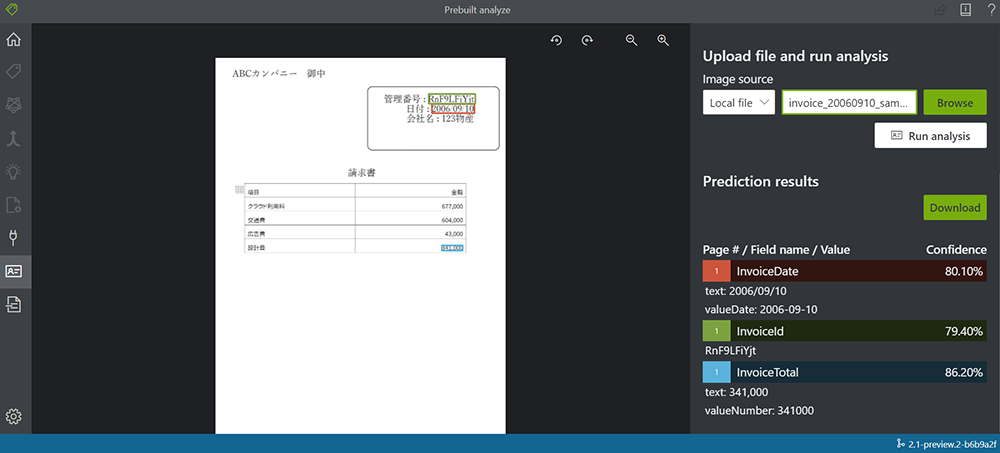Zoom out of the document preview
Viewport: 1000px width, 453px height.
point(632,40)
